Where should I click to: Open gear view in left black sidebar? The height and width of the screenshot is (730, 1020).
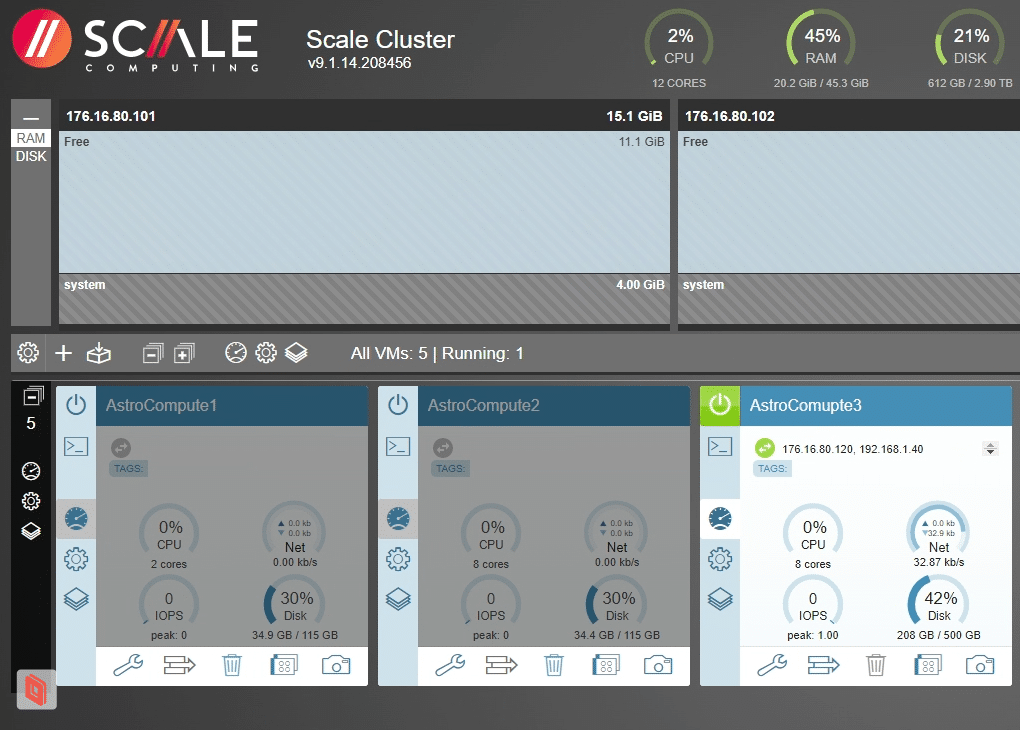coord(31,501)
